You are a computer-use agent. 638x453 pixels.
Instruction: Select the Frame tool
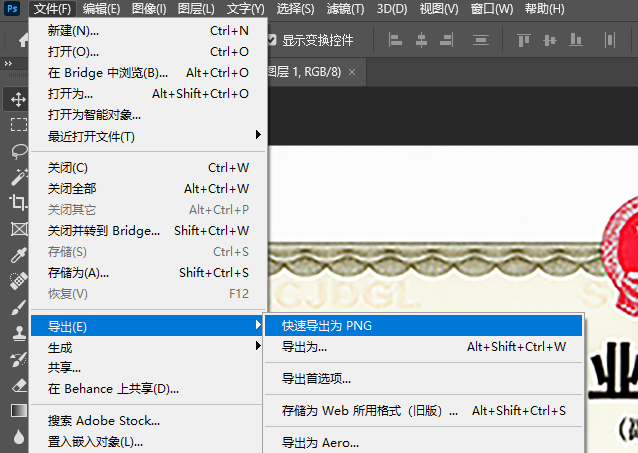(x=19, y=229)
